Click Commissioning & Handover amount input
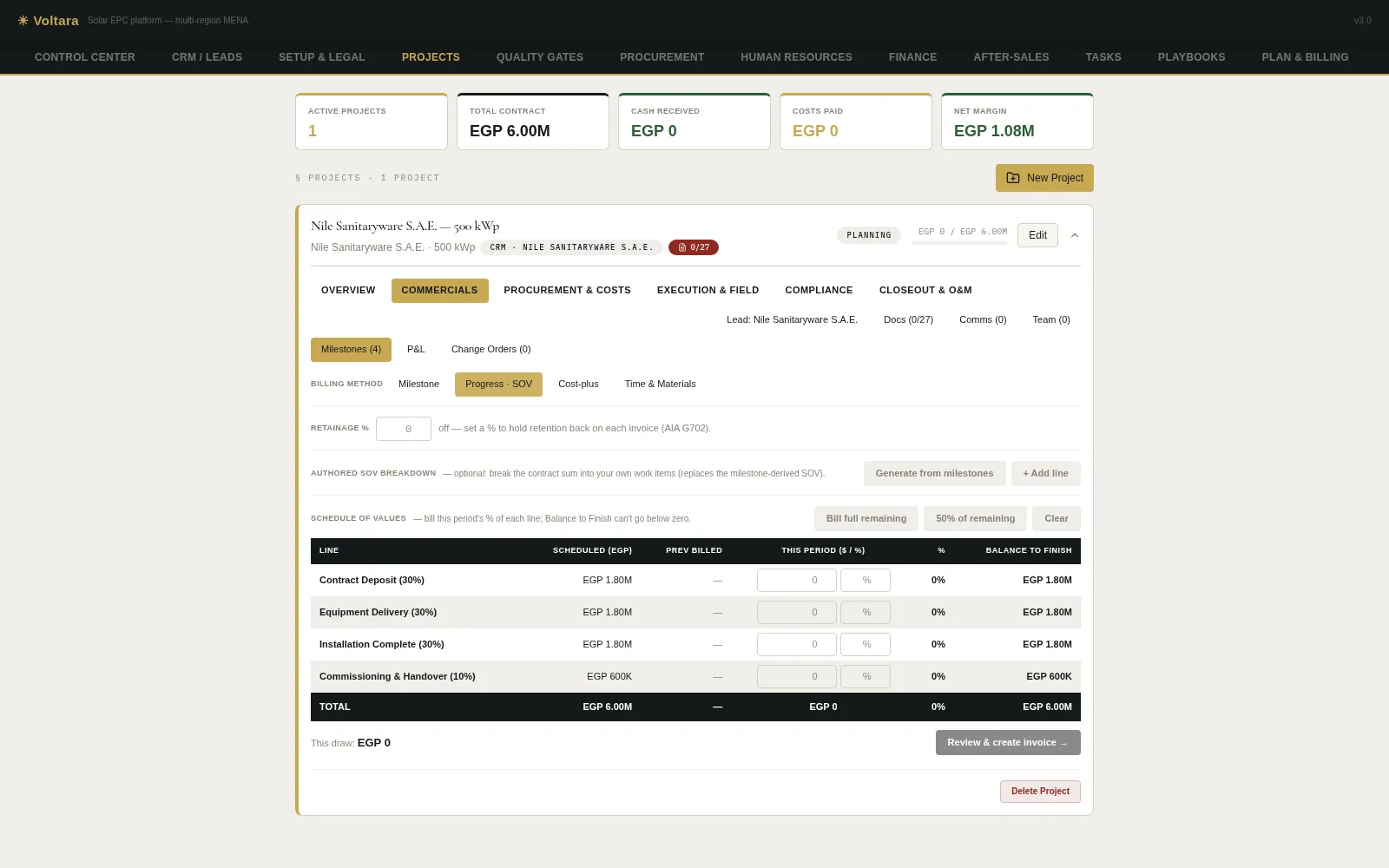Viewport: 1389px width, 868px height. [797, 677]
